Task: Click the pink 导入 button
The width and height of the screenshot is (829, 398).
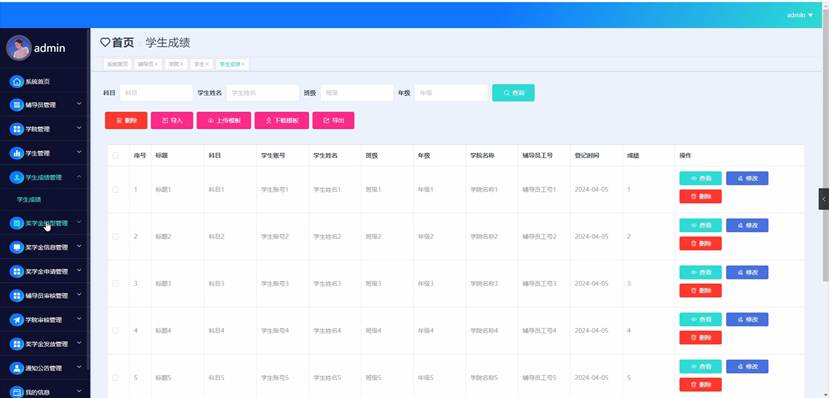Action: click(172, 121)
